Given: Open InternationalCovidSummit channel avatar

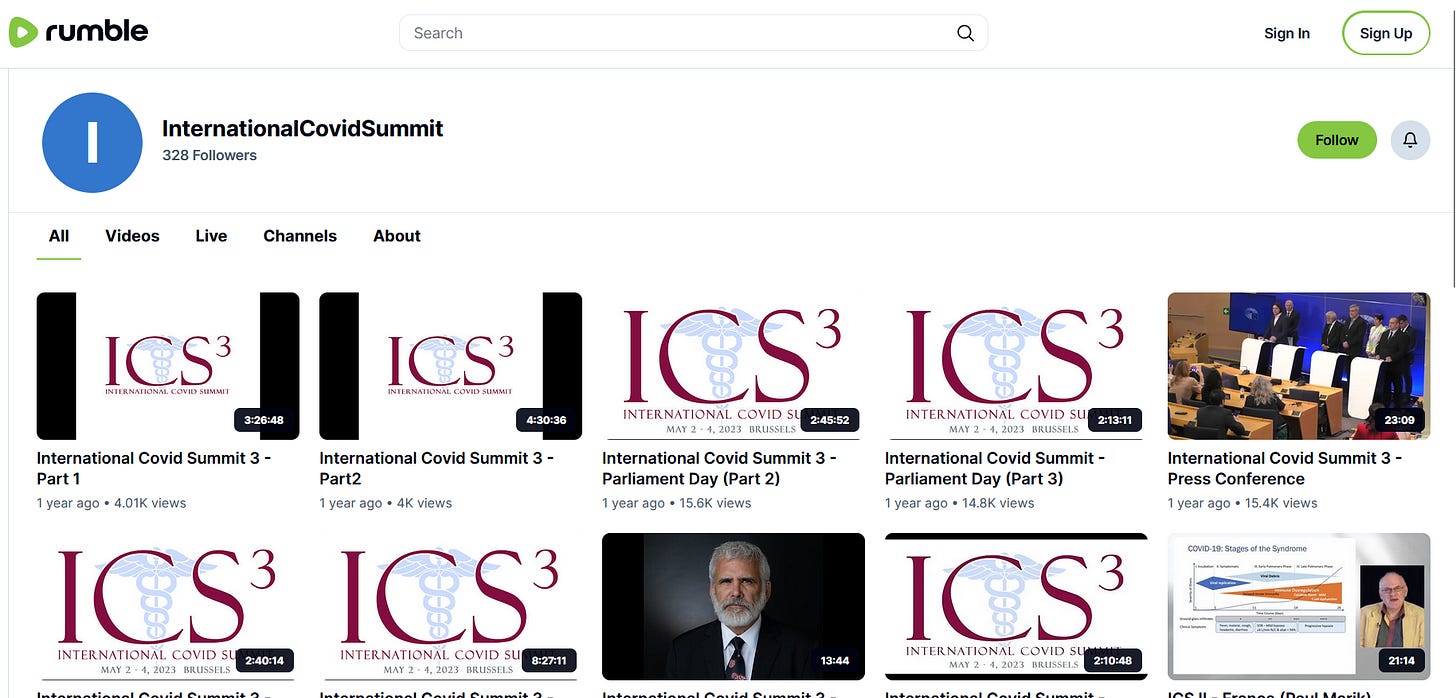Looking at the screenshot, I should tap(92, 143).
